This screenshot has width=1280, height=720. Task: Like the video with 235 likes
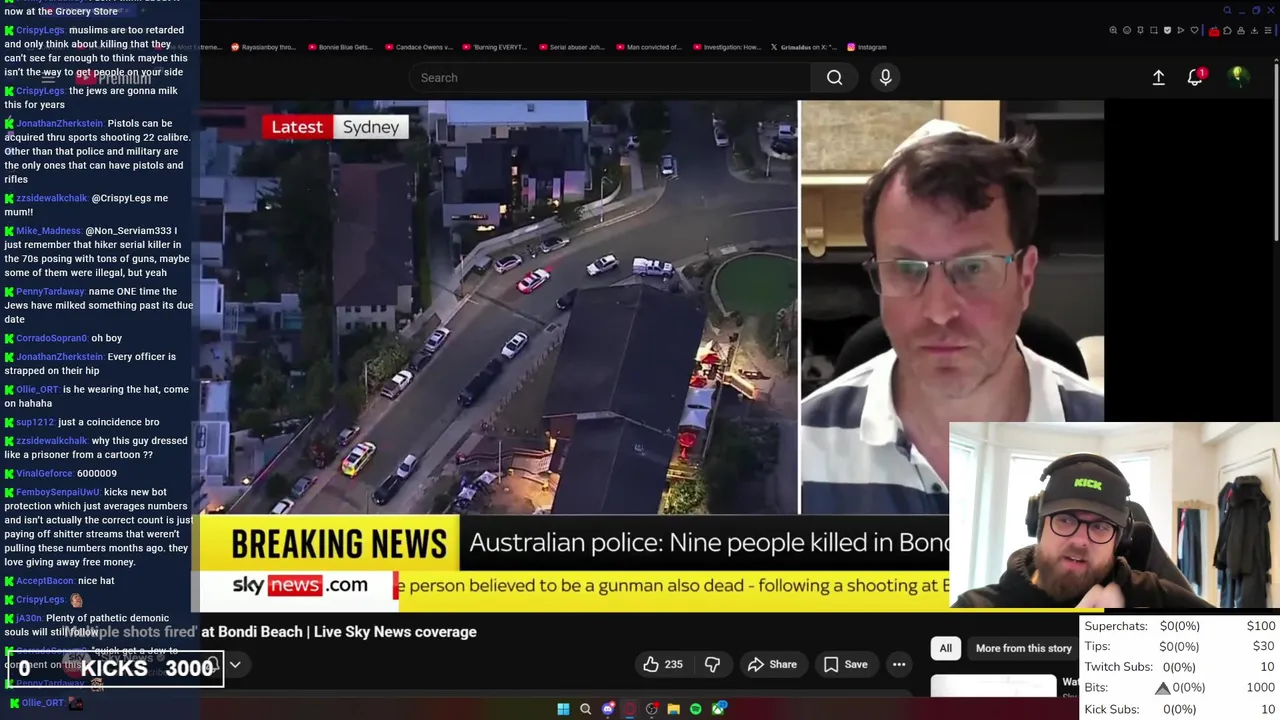coord(662,664)
